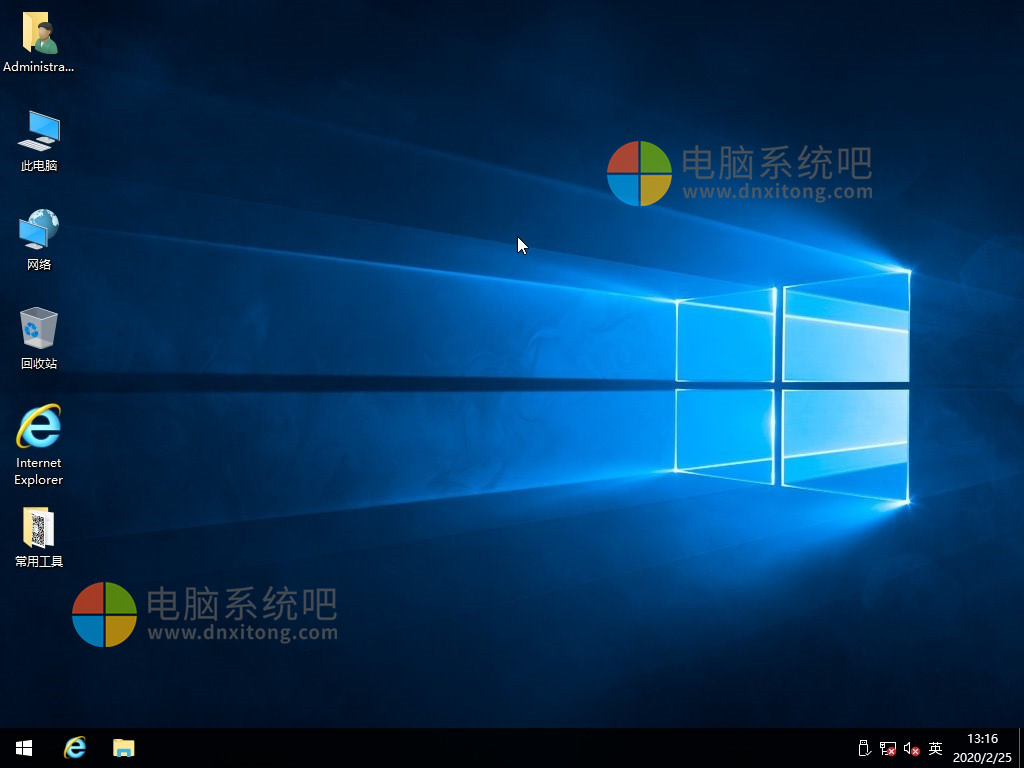Unmute sound via the muted speaker tray icon

coord(911,749)
